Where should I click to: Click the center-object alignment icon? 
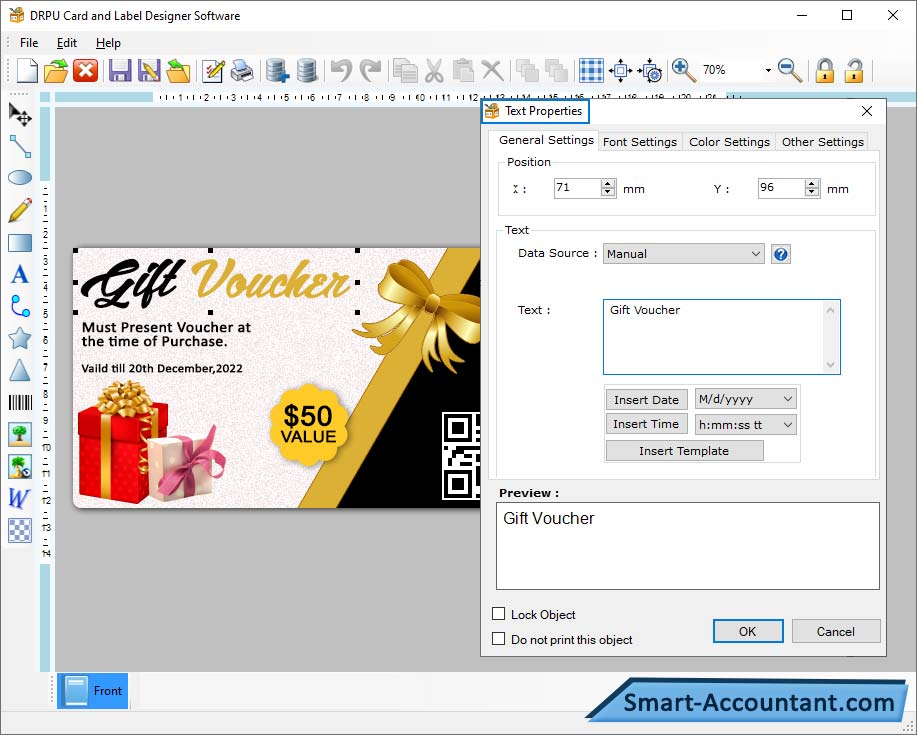620,71
